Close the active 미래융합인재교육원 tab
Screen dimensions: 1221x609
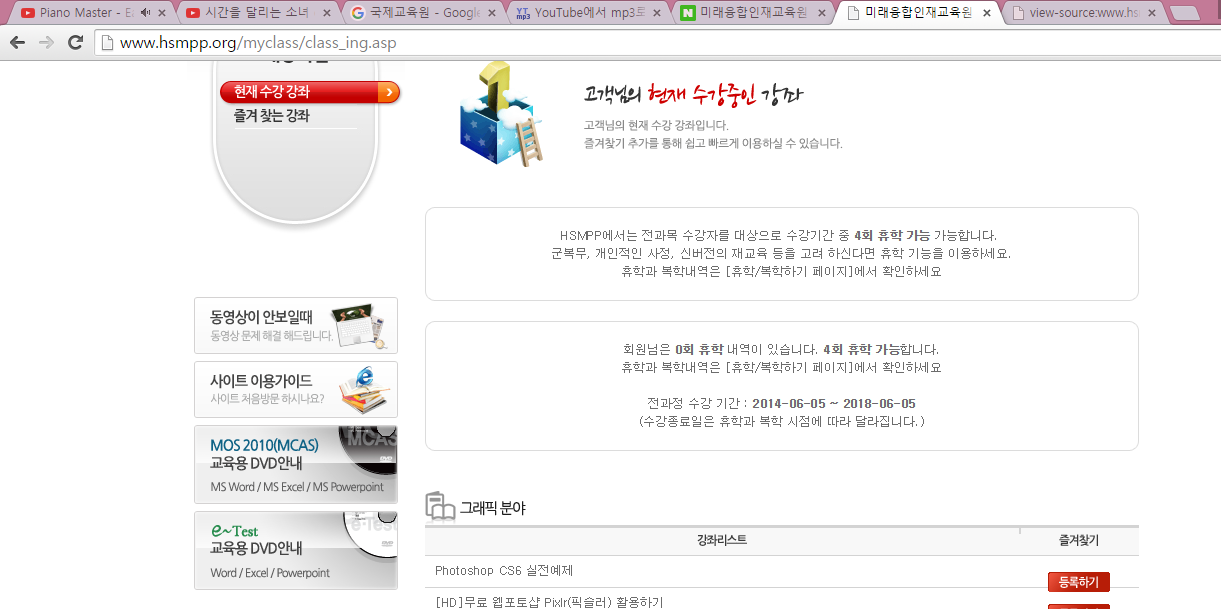pos(986,13)
